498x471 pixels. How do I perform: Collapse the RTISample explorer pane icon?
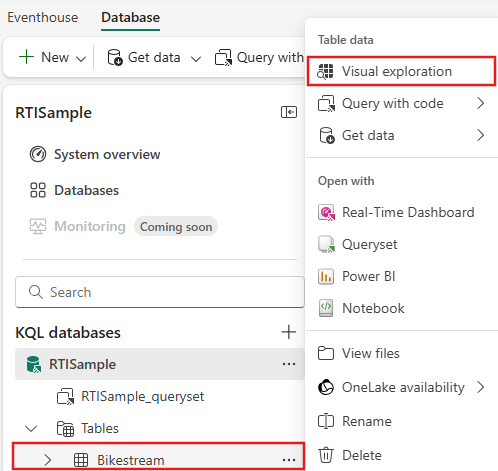coord(289,112)
